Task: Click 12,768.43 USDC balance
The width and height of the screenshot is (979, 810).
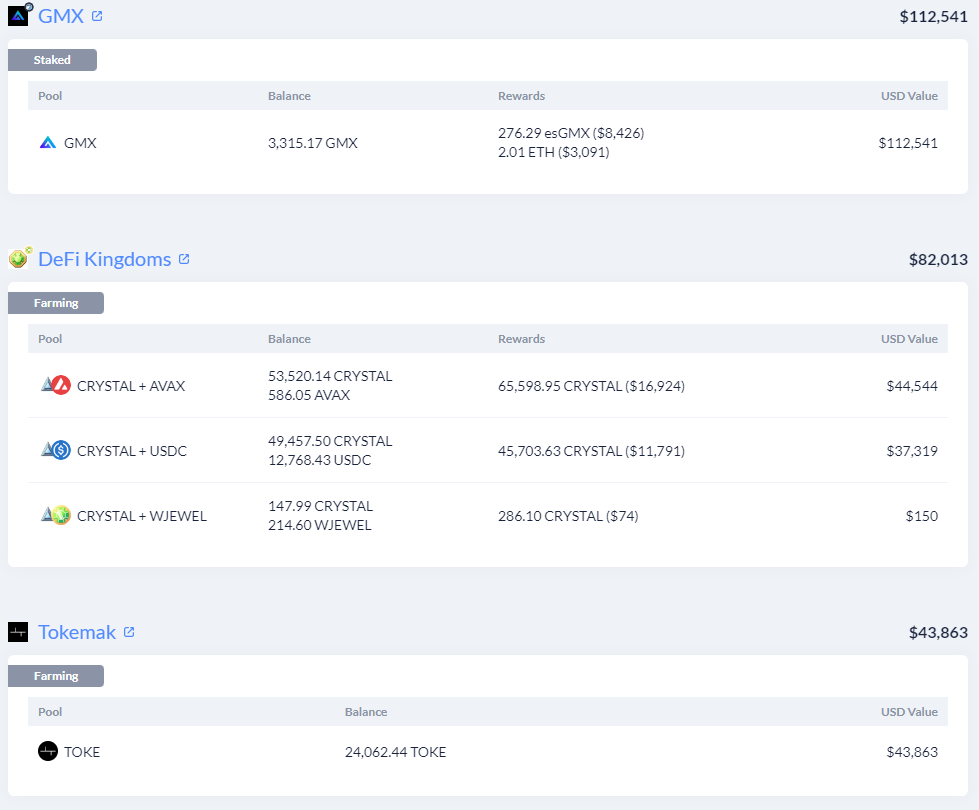Action: (320, 460)
